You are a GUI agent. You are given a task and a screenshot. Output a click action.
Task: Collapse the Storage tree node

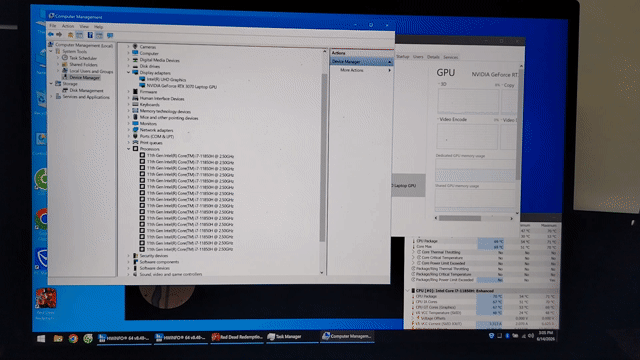(x=51, y=84)
